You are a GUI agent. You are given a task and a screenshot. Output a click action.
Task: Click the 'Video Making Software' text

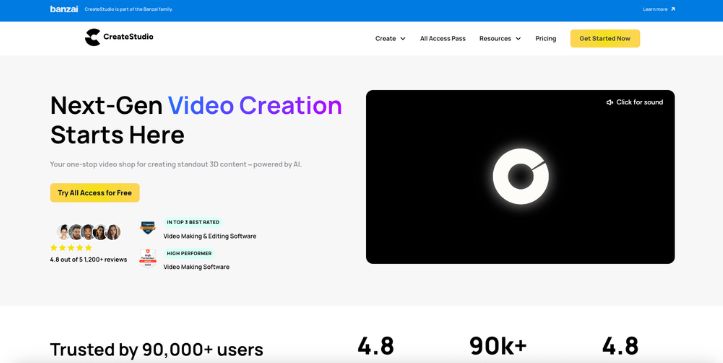(x=196, y=267)
